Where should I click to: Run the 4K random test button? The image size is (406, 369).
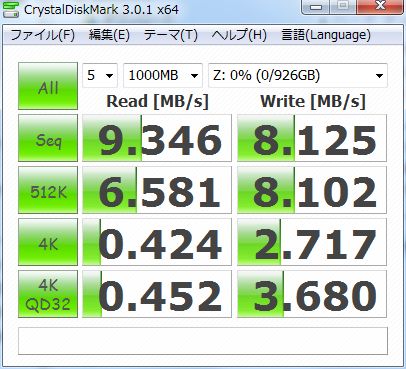click(48, 242)
